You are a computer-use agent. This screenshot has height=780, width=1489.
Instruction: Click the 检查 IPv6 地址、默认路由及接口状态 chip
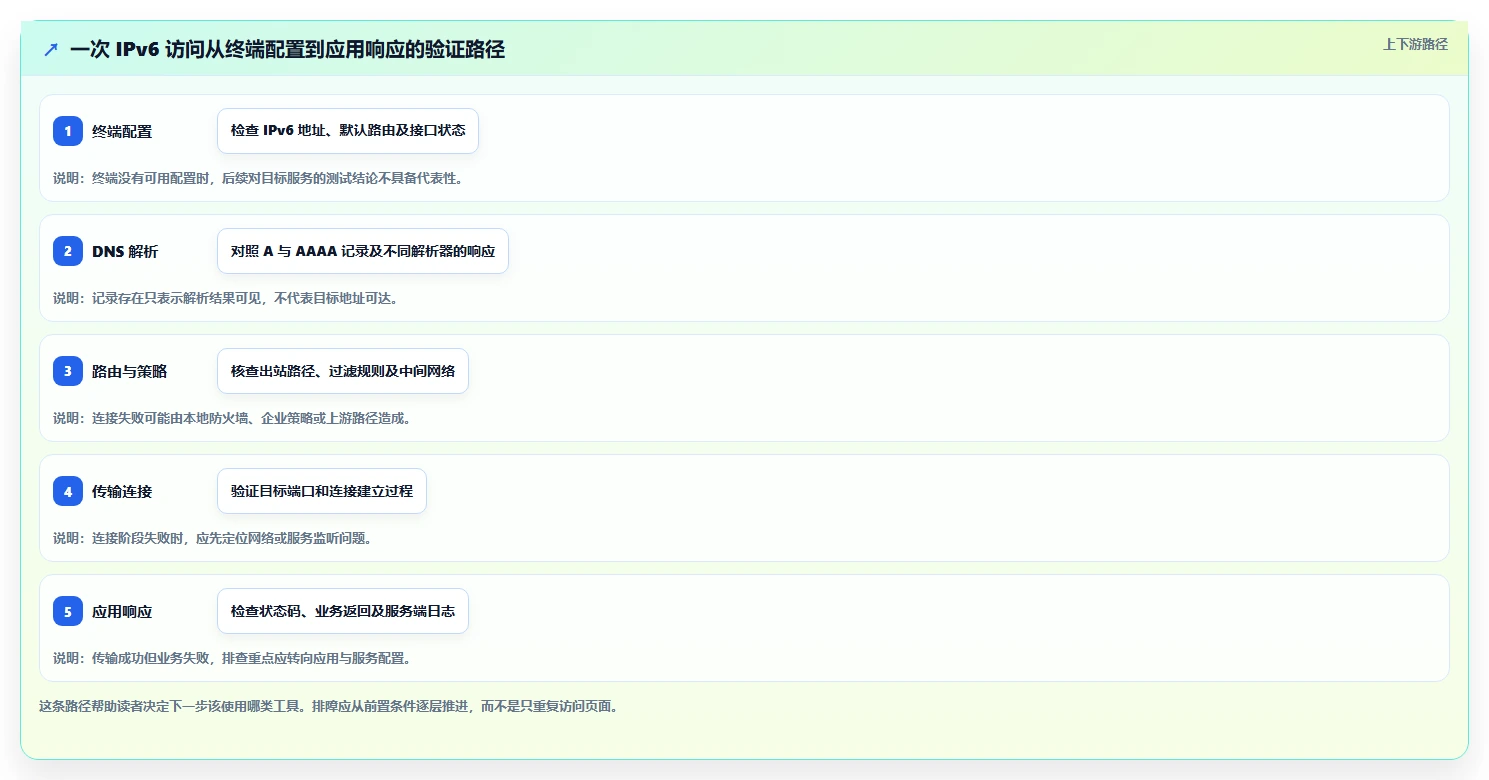point(348,131)
